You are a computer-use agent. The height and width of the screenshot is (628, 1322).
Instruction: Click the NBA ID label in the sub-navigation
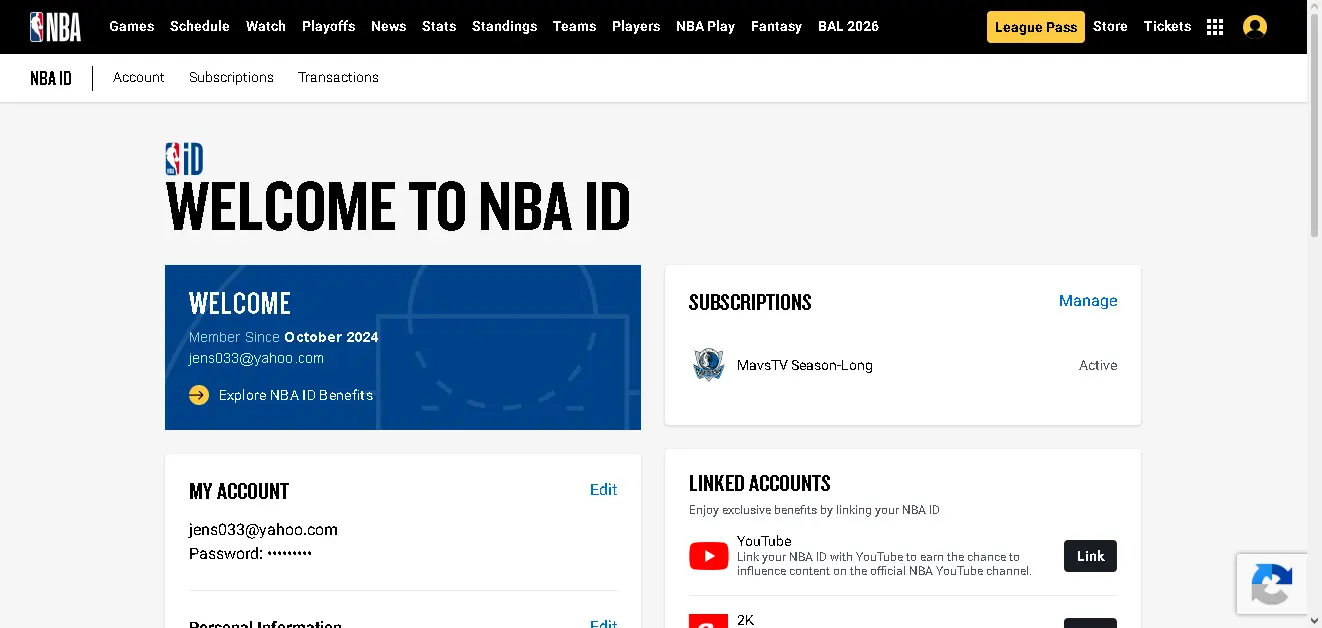pos(51,78)
